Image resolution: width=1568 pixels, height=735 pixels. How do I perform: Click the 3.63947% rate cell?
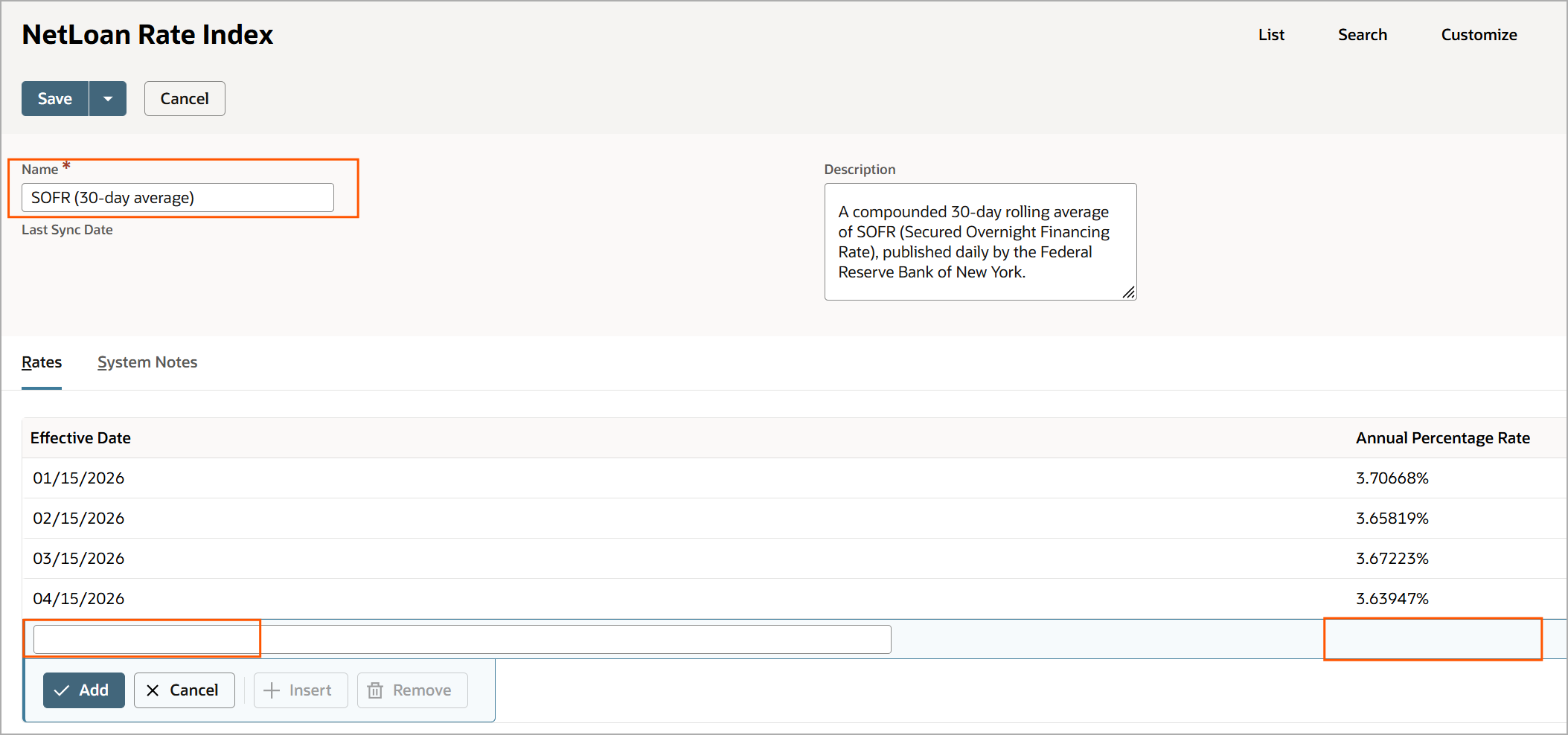click(x=1392, y=599)
